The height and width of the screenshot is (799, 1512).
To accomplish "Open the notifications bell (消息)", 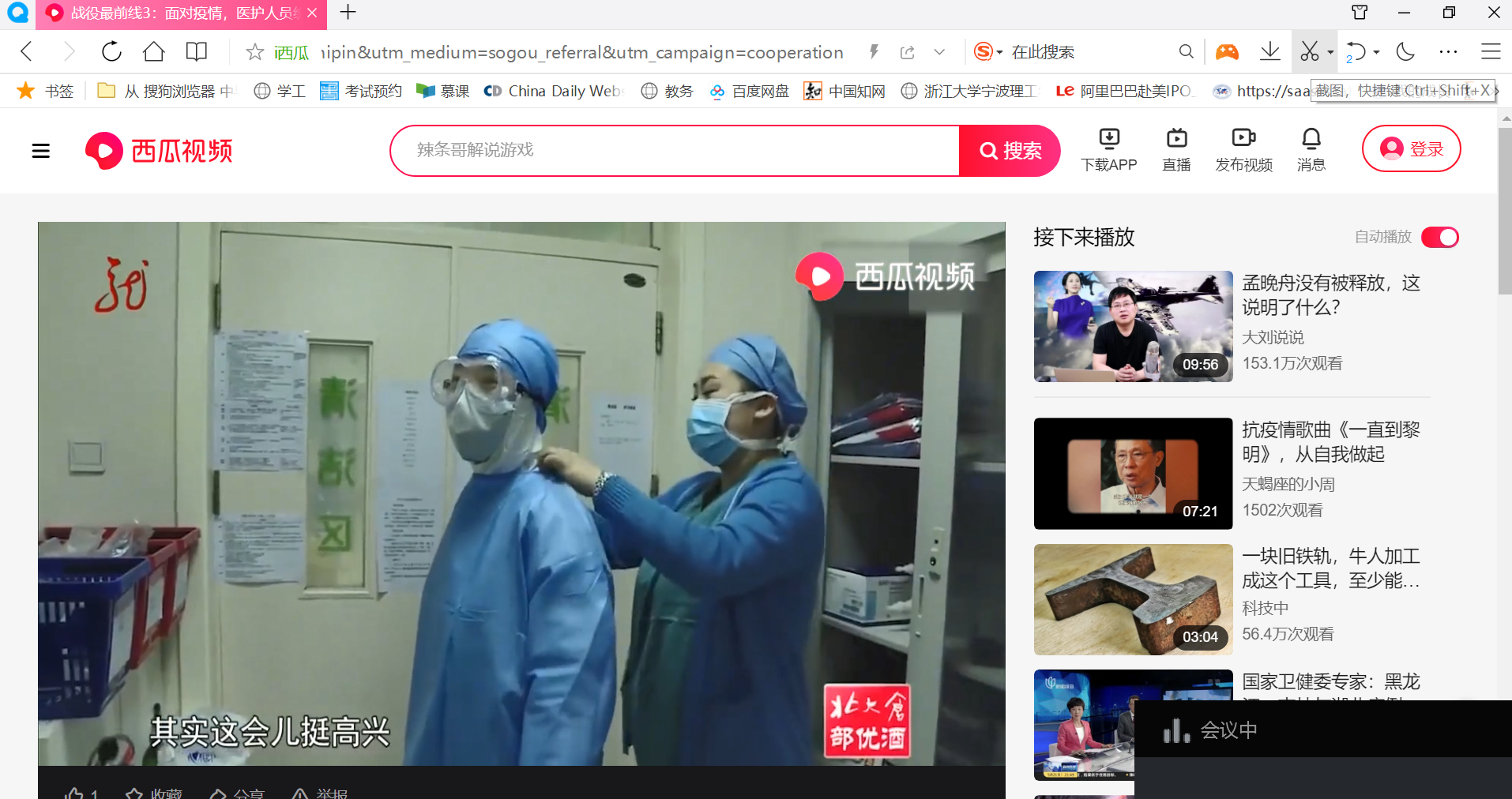I will [x=1311, y=140].
